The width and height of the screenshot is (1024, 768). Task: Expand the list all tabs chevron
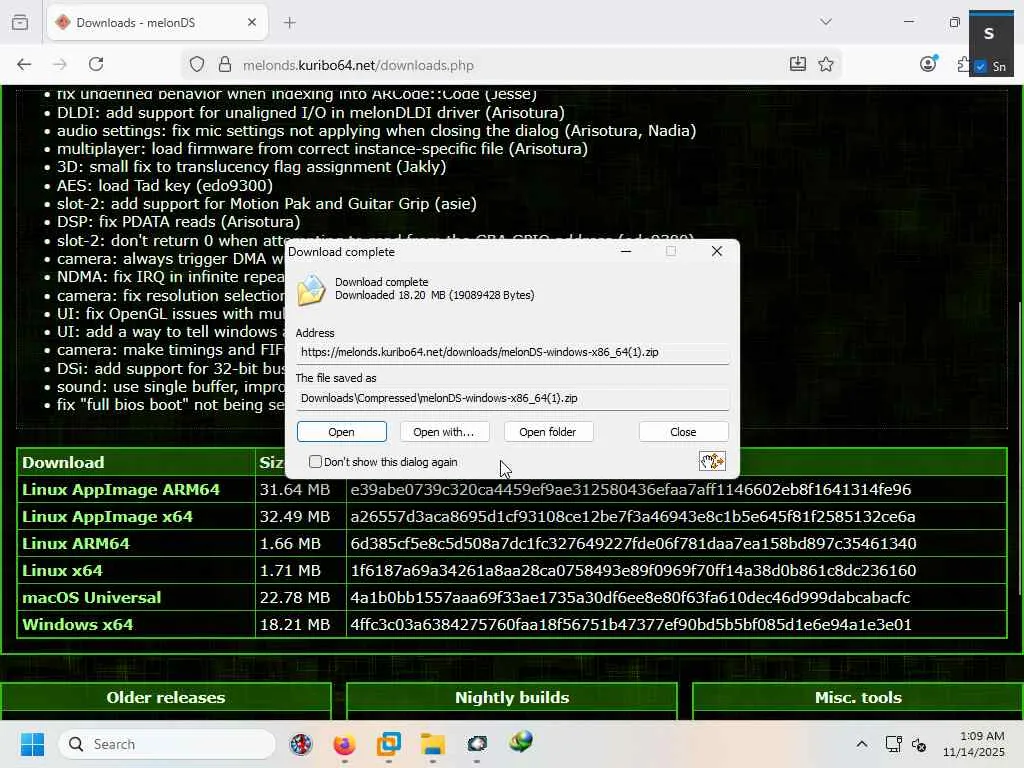[826, 22]
